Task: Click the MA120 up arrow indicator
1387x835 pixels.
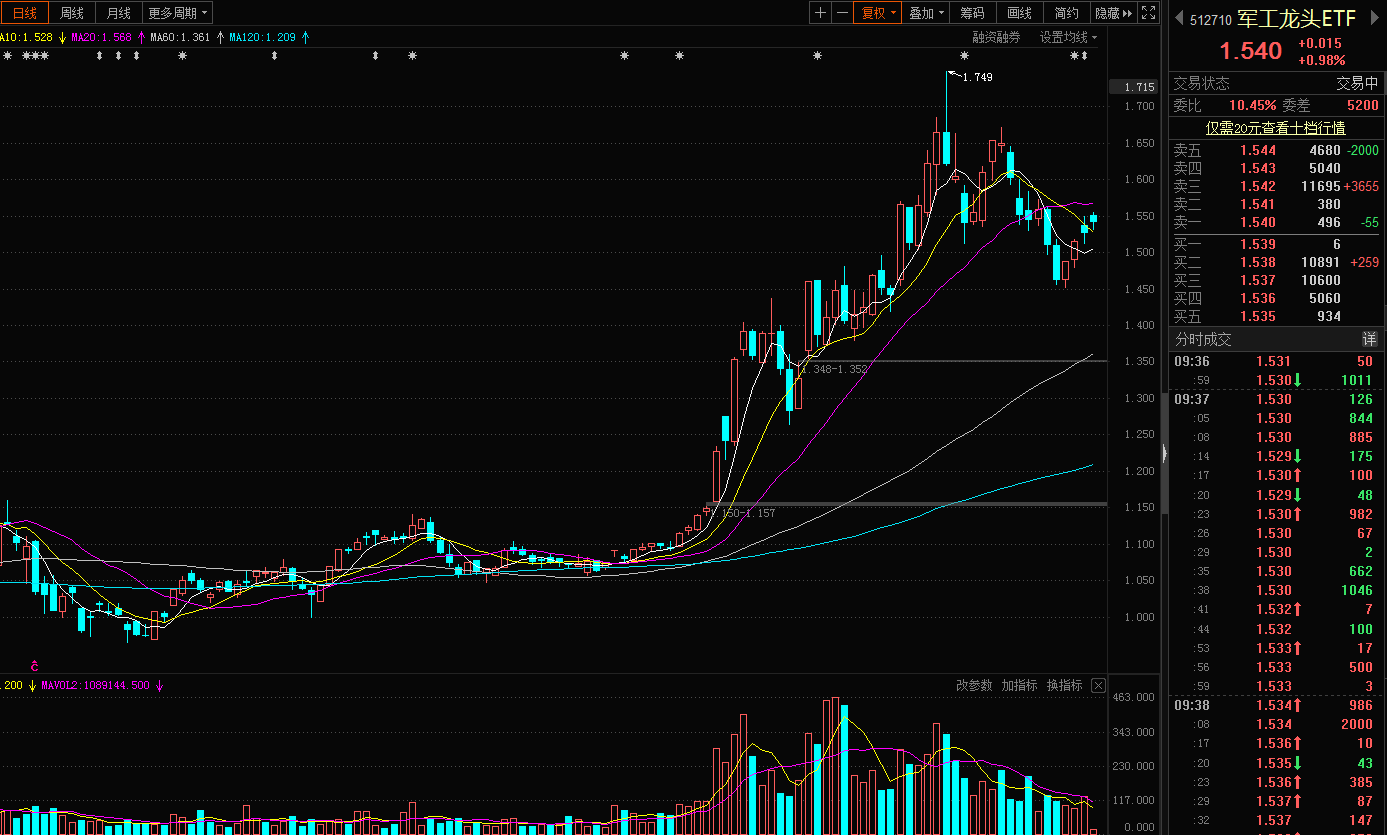Action: 305,37
